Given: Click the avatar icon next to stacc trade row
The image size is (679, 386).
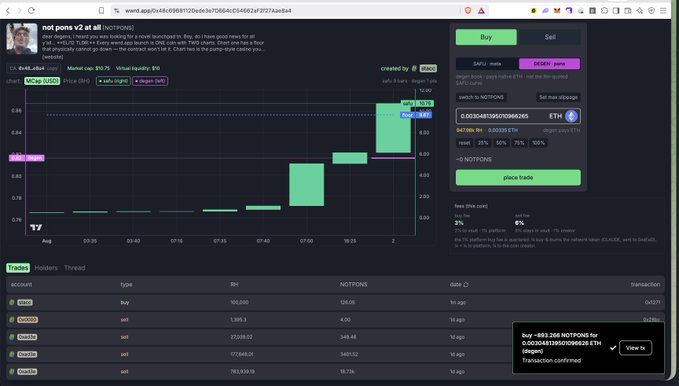Looking at the screenshot, I should (12, 302).
